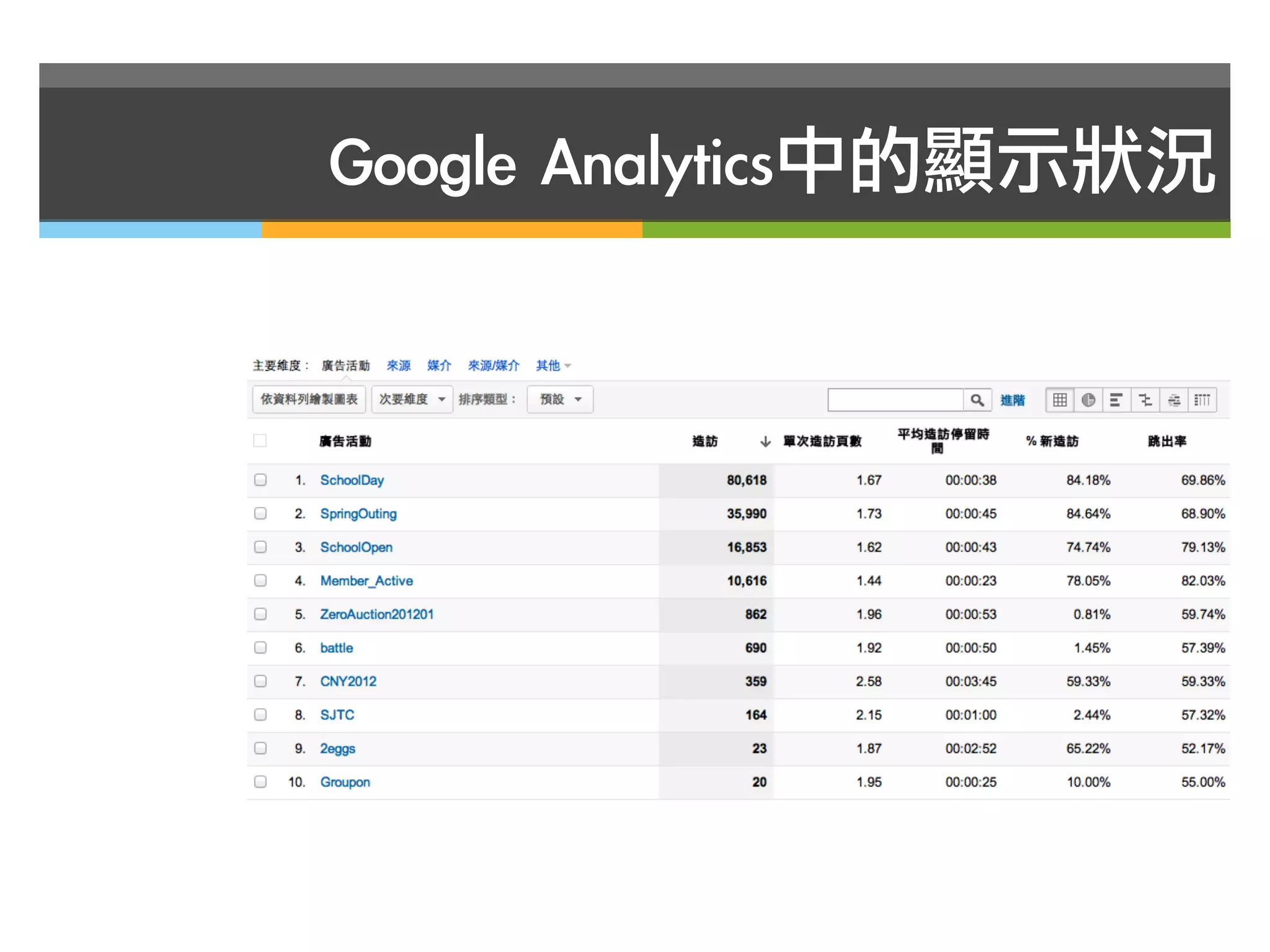Select the 00:02:52 duration cell
The width and height of the screenshot is (1270, 952).
[x=971, y=749]
